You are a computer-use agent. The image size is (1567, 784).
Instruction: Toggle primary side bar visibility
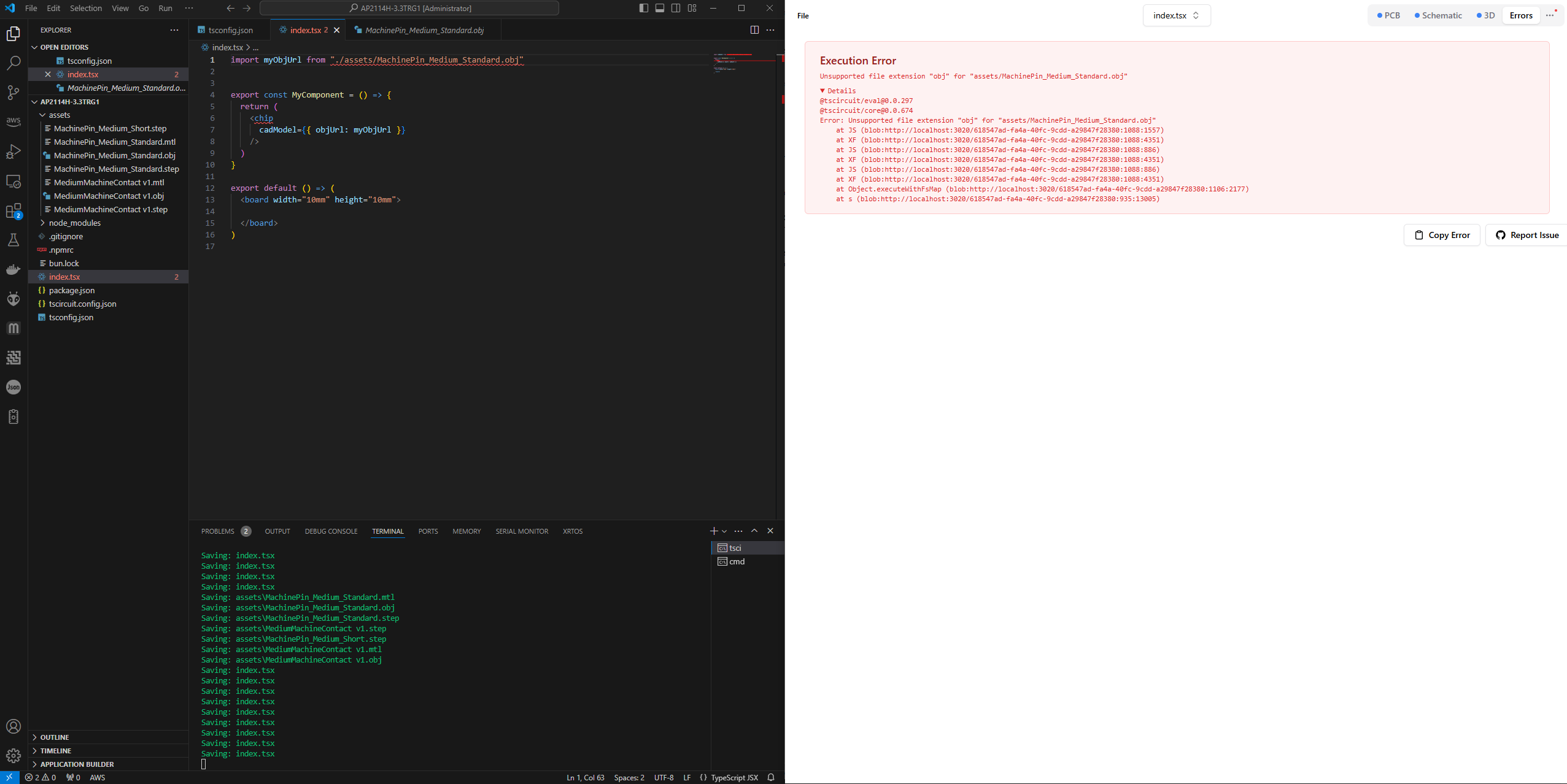pos(643,8)
